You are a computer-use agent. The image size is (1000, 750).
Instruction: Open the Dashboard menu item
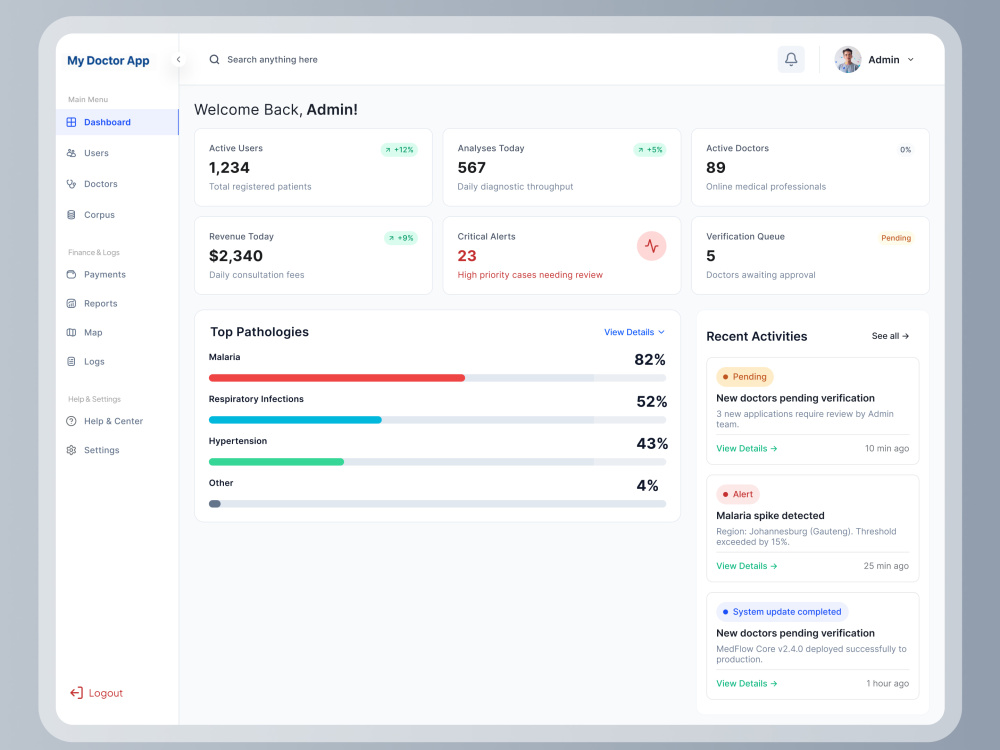click(x=117, y=122)
